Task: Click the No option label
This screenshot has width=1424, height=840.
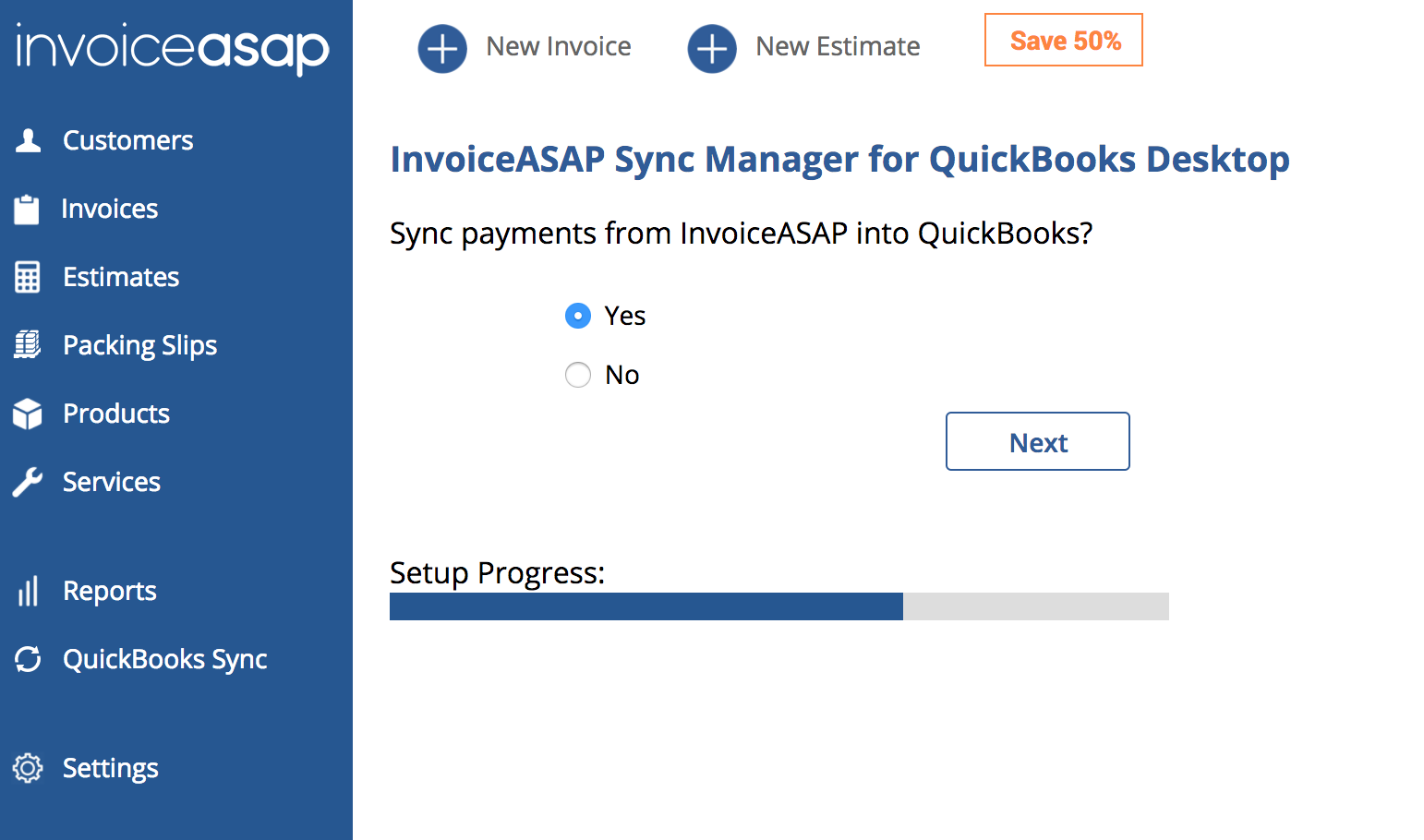Action: (x=622, y=375)
